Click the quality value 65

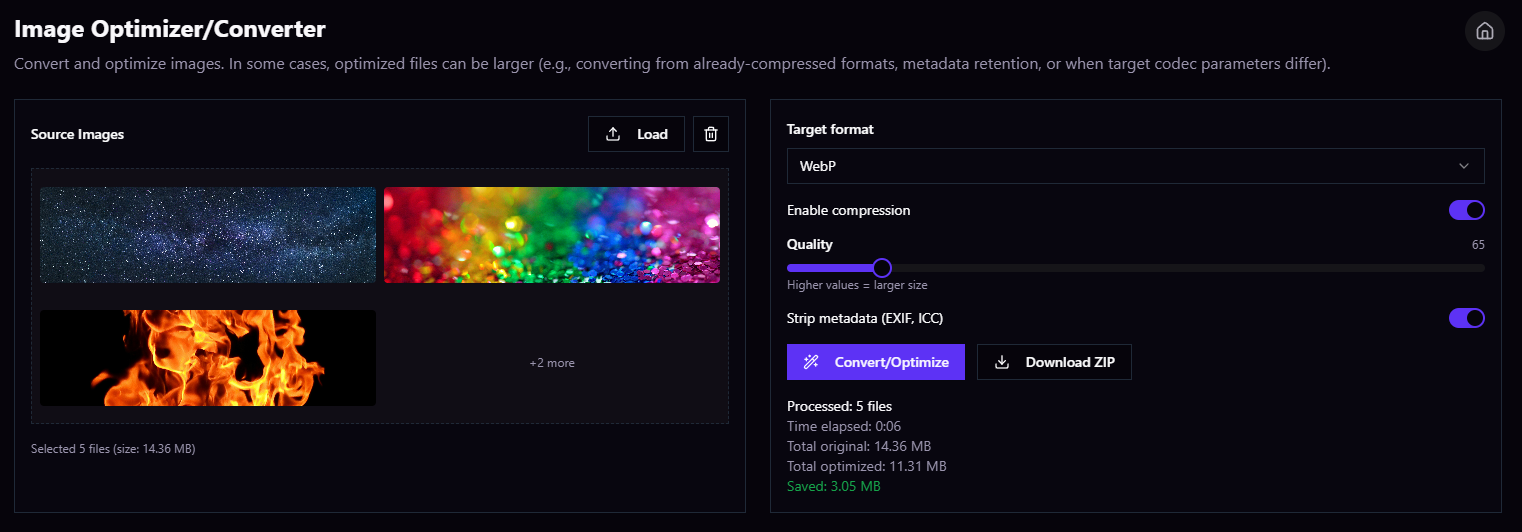coord(1478,244)
